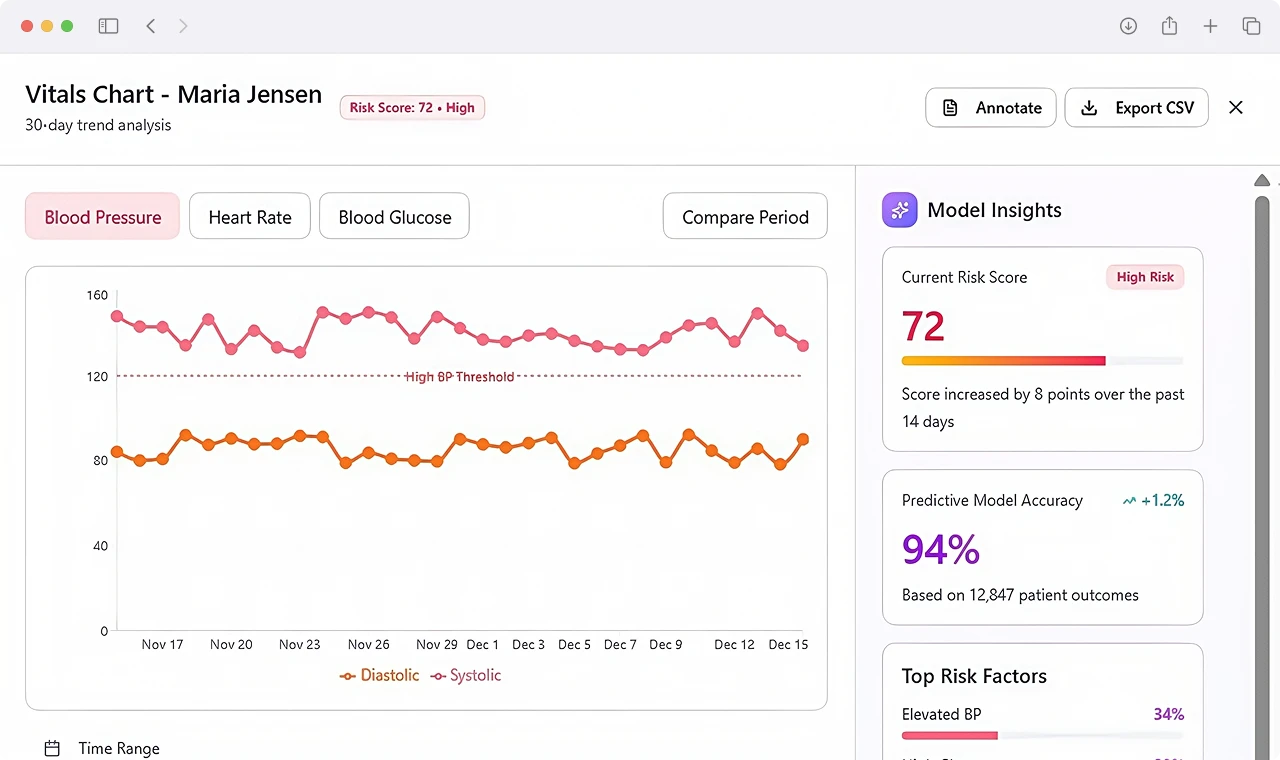Select the Blood Pressure tab
1280x760 pixels.
tap(102, 216)
